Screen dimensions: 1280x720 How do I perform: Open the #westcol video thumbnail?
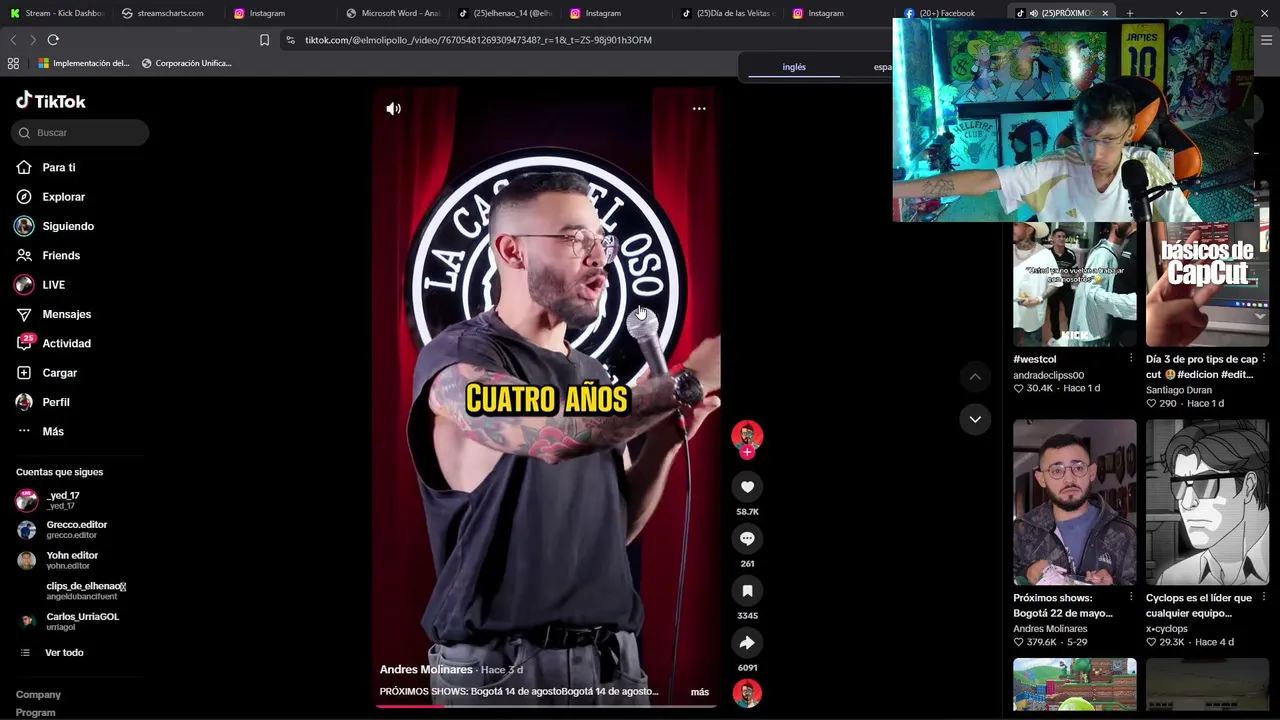click(1075, 284)
